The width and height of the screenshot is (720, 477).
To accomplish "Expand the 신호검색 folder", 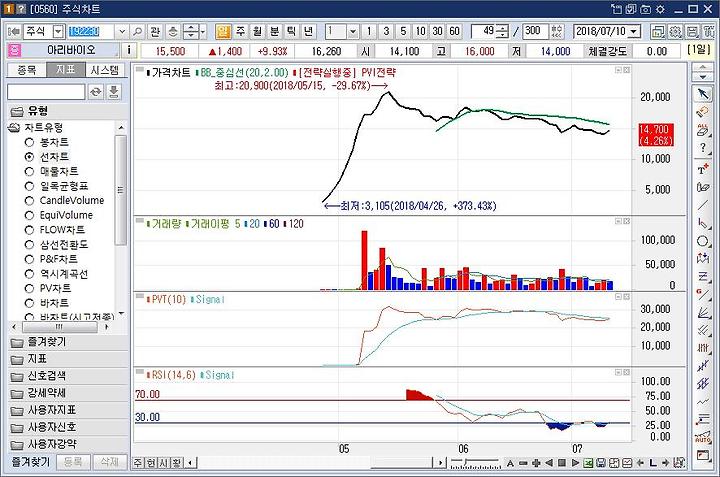I will click(x=68, y=376).
